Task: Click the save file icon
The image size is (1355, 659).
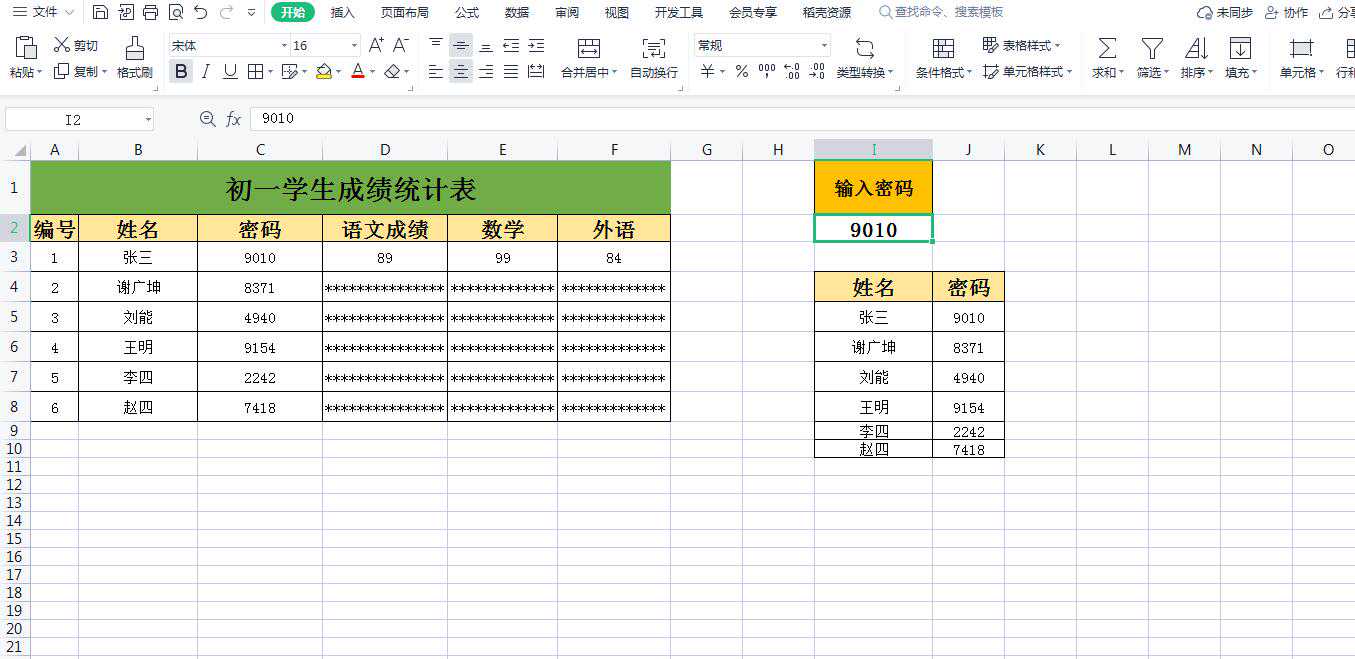Action: tap(100, 12)
